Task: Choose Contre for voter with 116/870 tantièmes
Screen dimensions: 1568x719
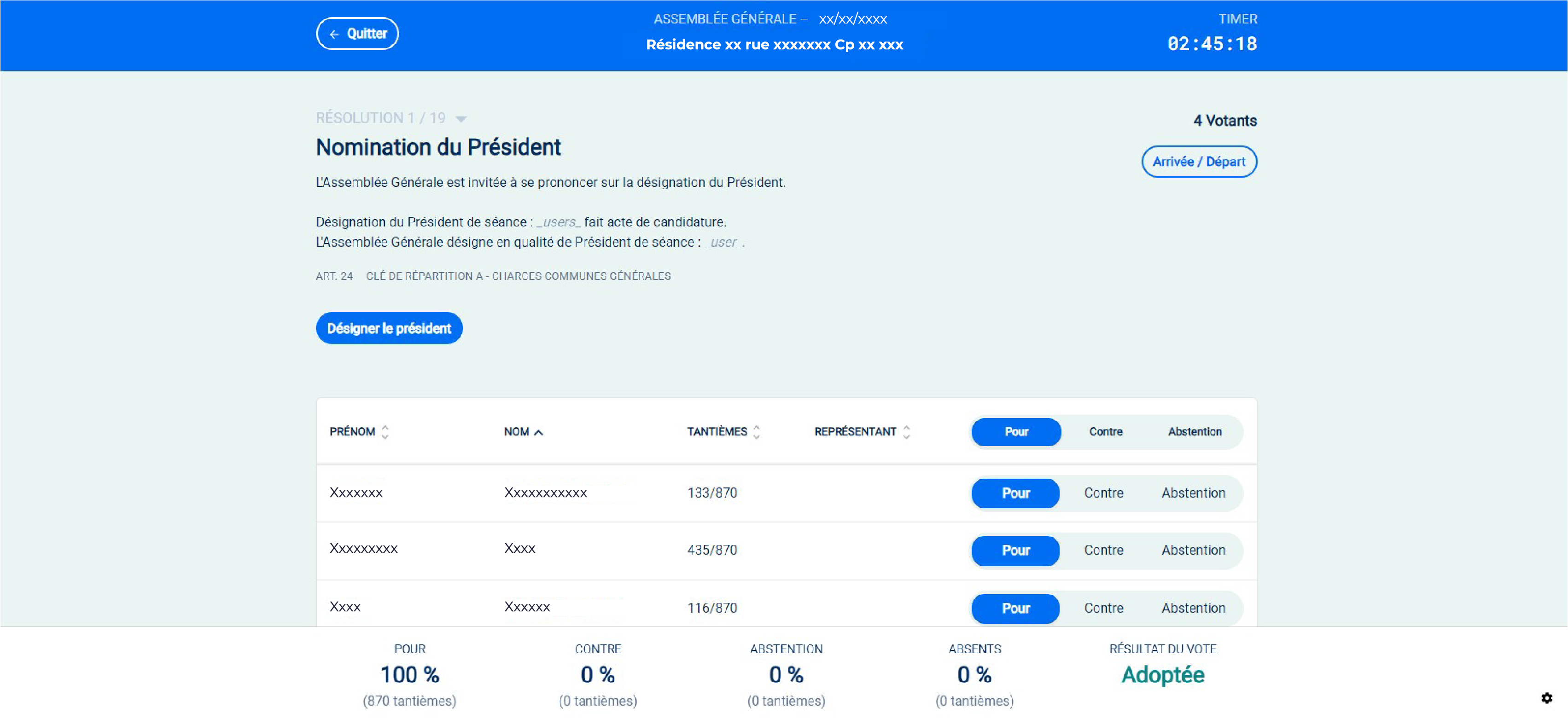Action: click(1103, 608)
